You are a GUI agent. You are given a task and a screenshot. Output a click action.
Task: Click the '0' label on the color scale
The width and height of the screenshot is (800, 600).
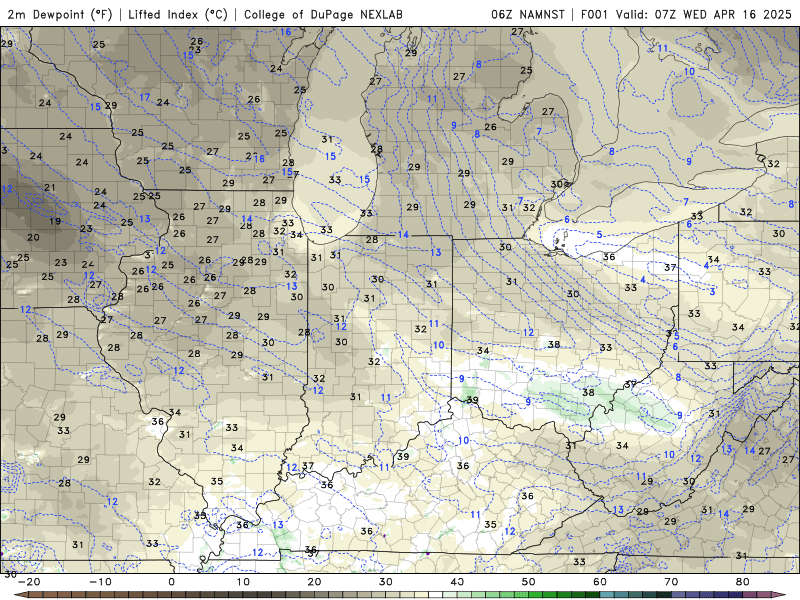tap(171, 582)
